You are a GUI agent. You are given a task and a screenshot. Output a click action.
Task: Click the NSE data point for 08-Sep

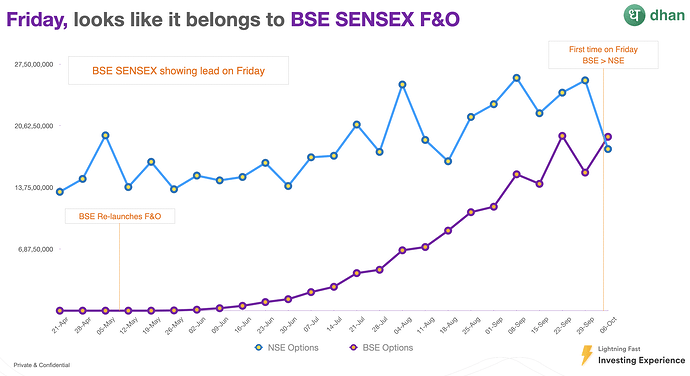[517, 78]
